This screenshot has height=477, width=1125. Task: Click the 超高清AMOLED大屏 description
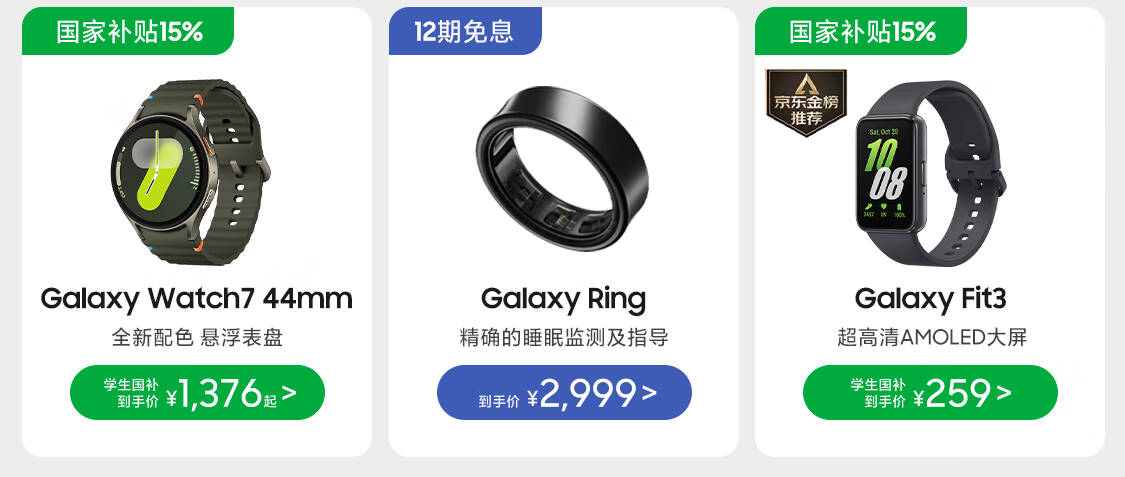point(931,337)
